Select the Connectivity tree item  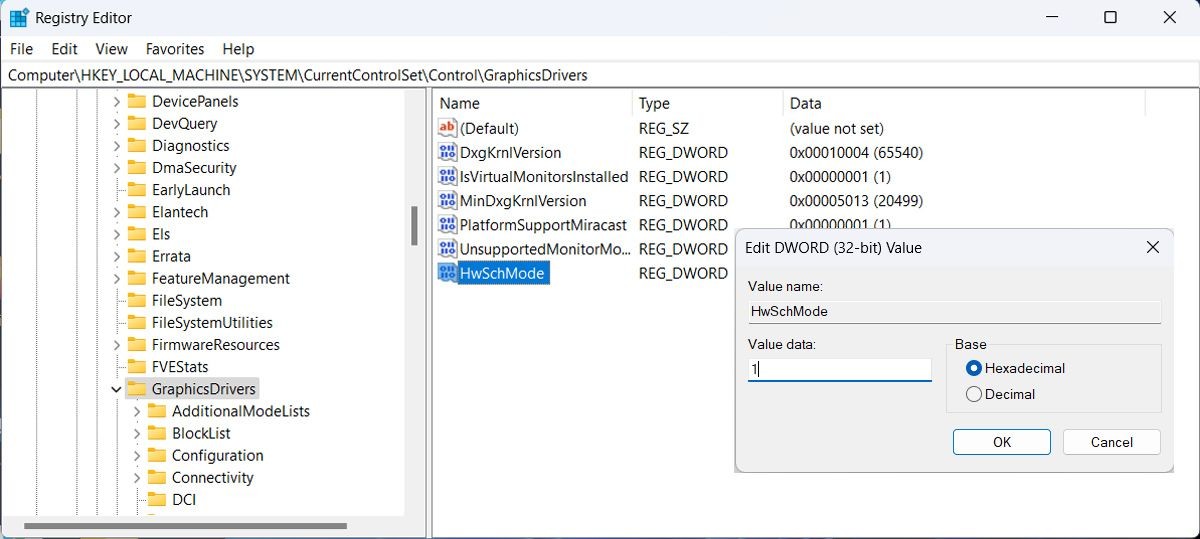(213, 477)
